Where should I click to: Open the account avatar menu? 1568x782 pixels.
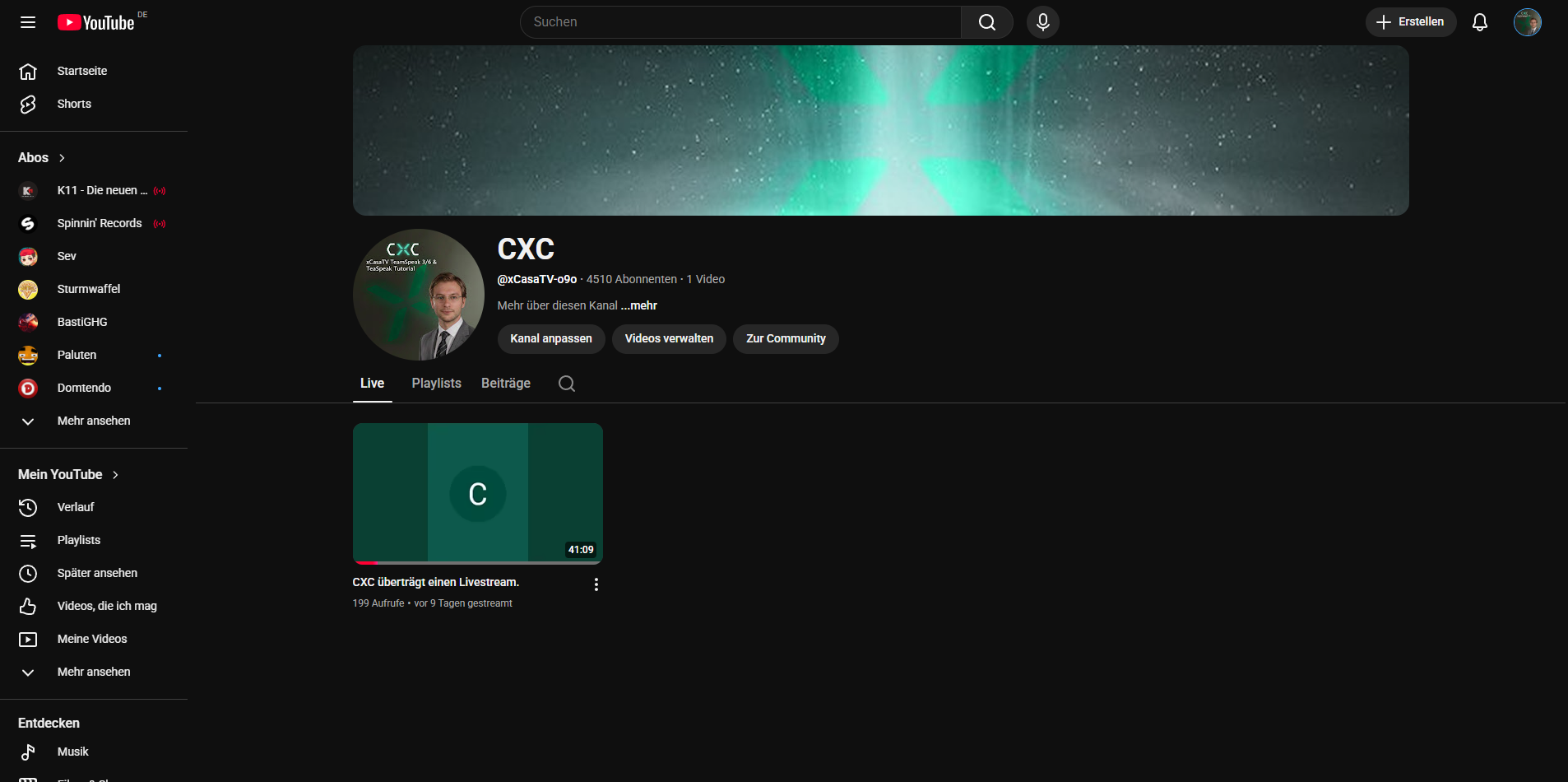click(x=1527, y=22)
